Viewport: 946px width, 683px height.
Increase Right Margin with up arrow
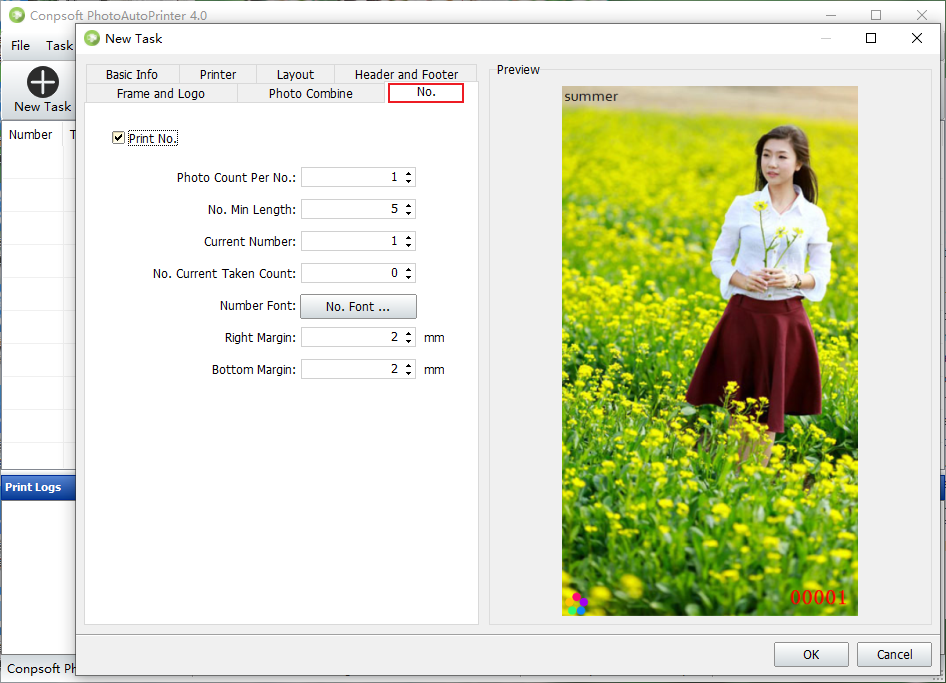(x=408, y=333)
